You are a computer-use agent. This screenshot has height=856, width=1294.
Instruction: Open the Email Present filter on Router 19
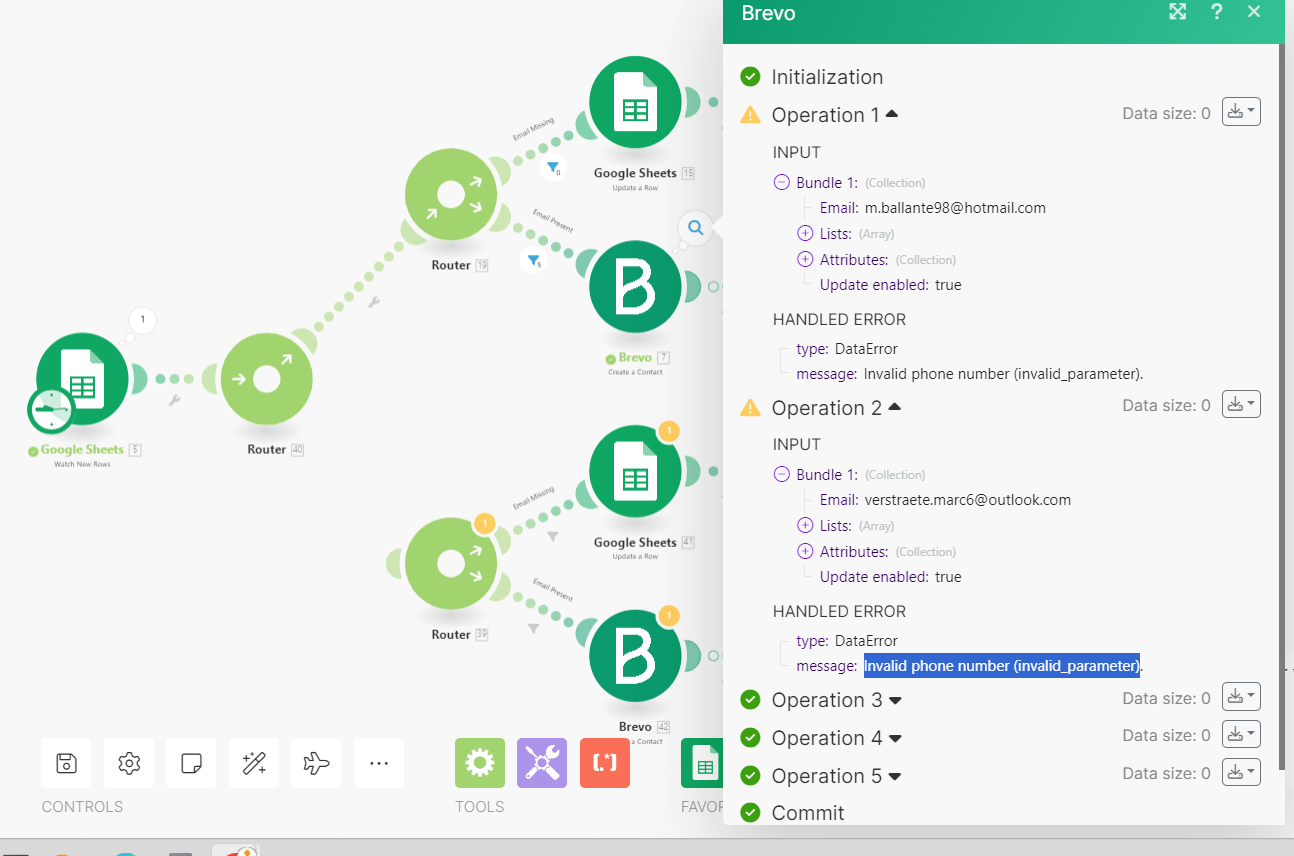(534, 261)
